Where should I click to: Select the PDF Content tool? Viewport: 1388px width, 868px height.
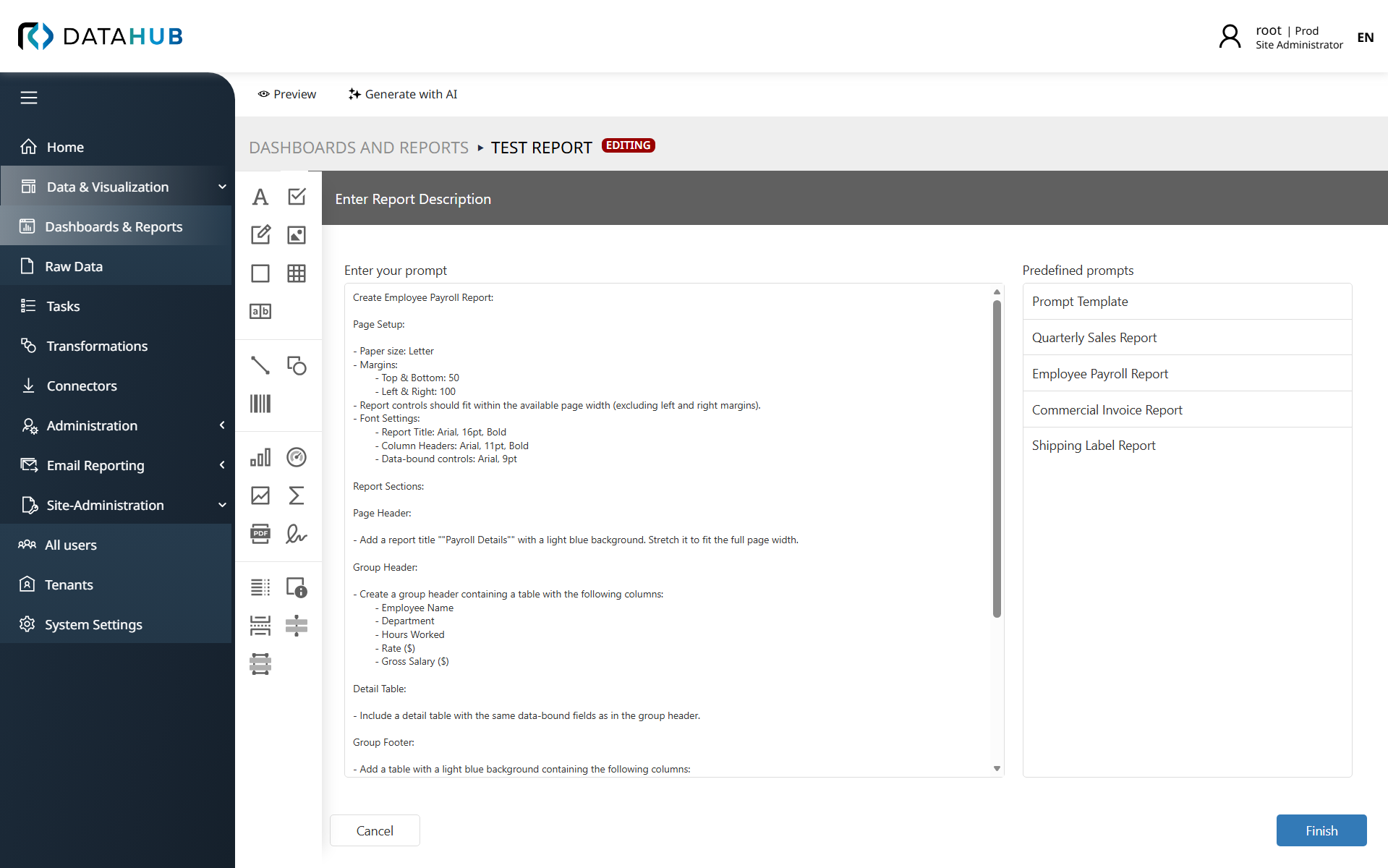pyautogui.click(x=260, y=534)
